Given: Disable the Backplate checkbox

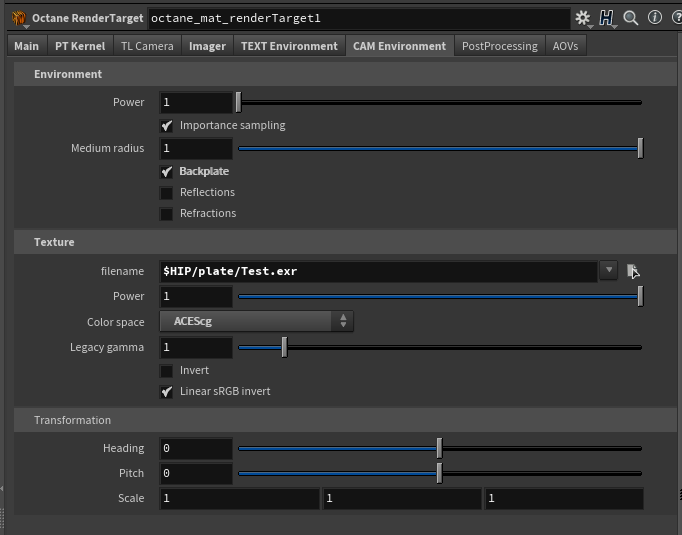Looking at the screenshot, I should pos(167,172).
